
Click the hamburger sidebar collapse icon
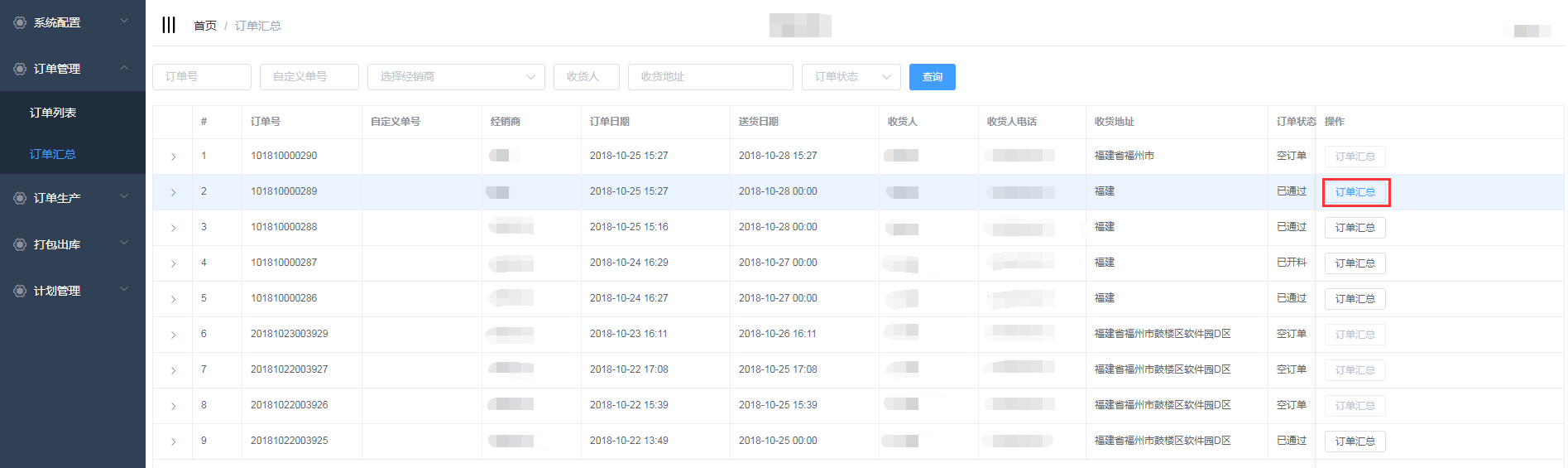tap(169, 25)
